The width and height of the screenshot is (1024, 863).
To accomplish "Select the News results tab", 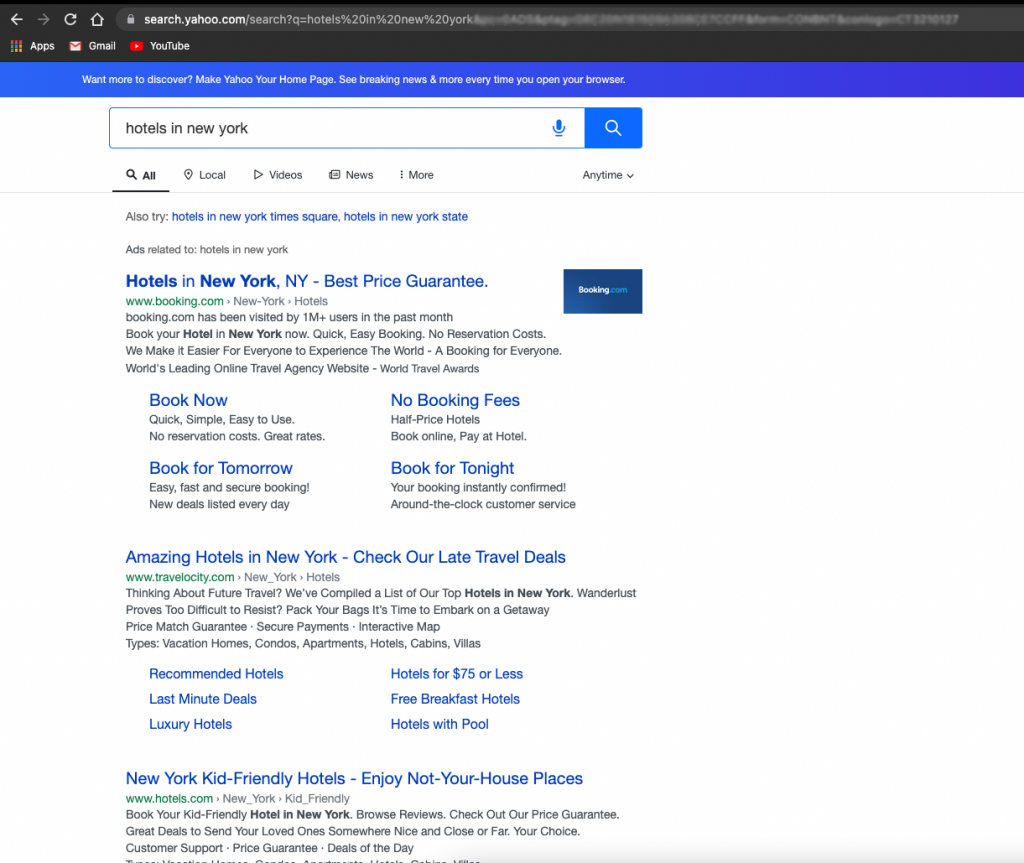I will 351,175.
